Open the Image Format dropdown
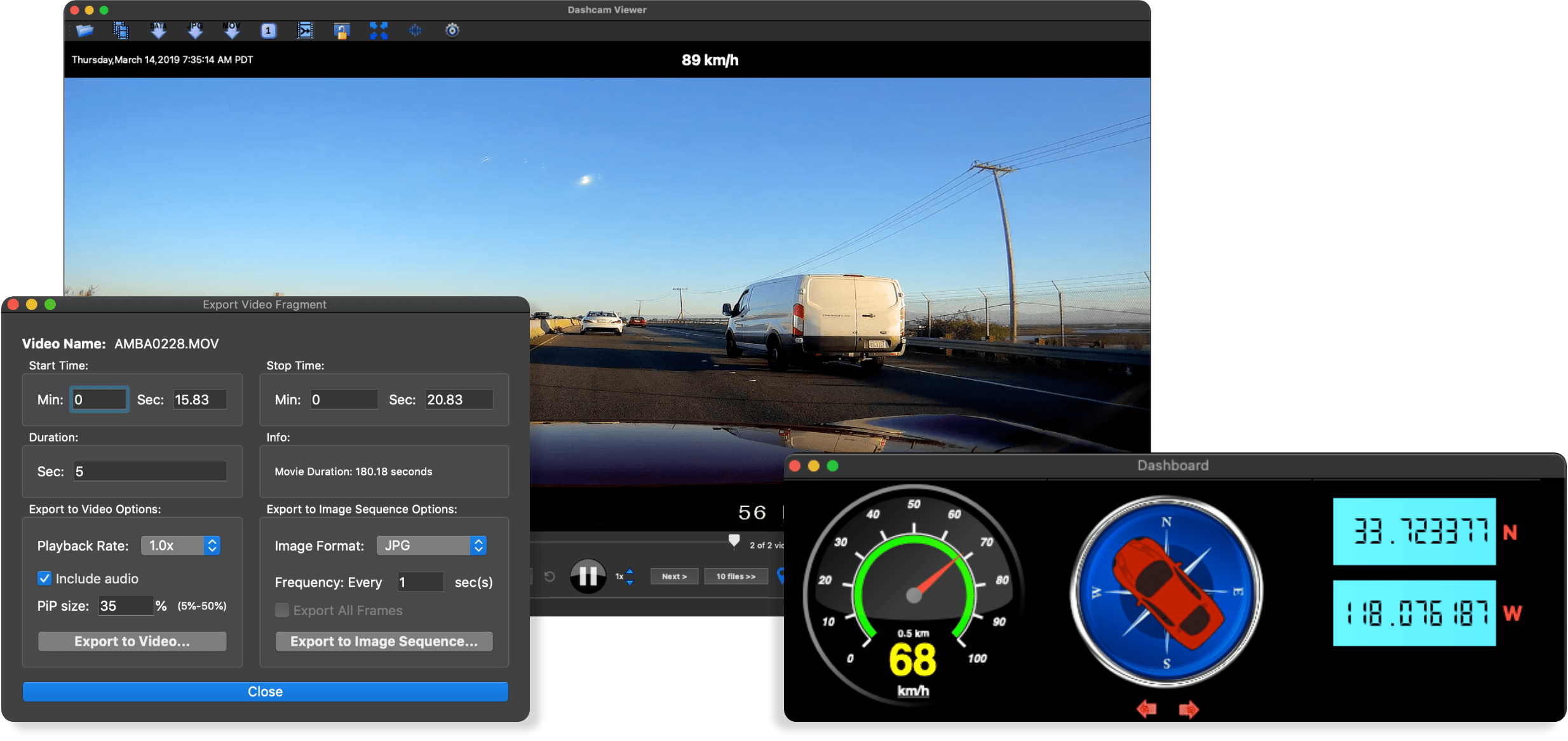This screenshot has width=1568, height=741. click(x=431, y=545)
